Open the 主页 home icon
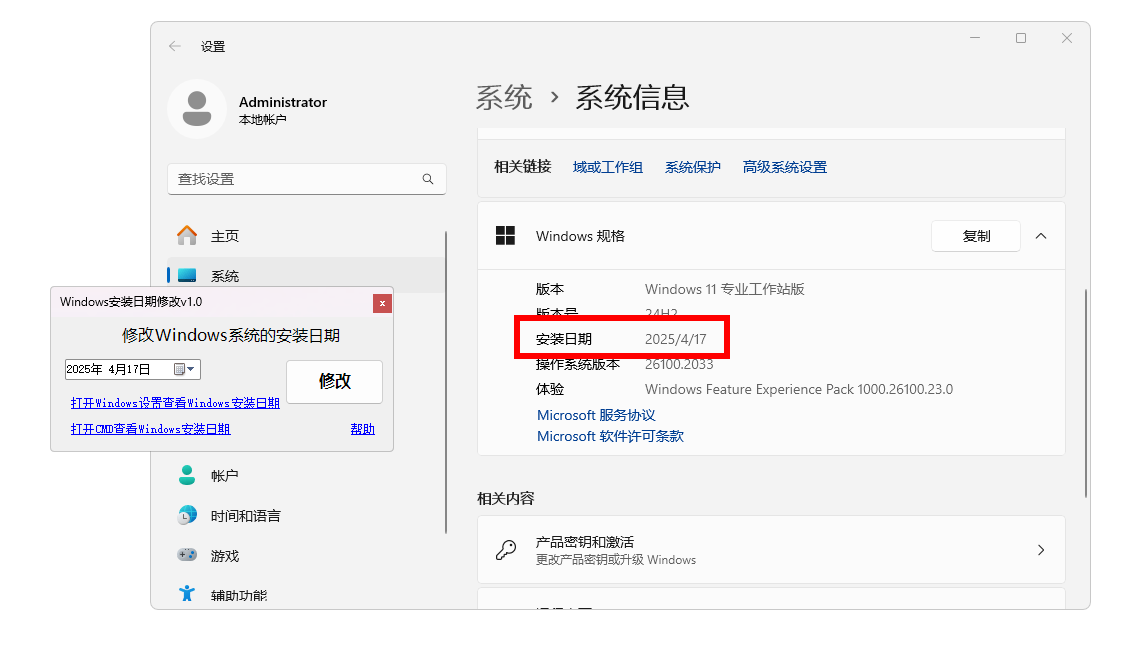1134x655 pixels. click(187, 236)
